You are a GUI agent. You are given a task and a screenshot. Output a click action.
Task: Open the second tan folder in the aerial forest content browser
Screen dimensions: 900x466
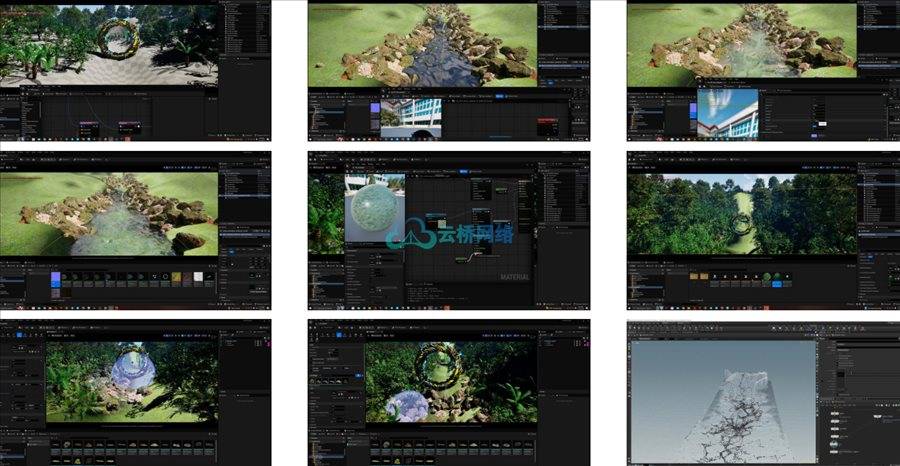click(x=704, y=277)
